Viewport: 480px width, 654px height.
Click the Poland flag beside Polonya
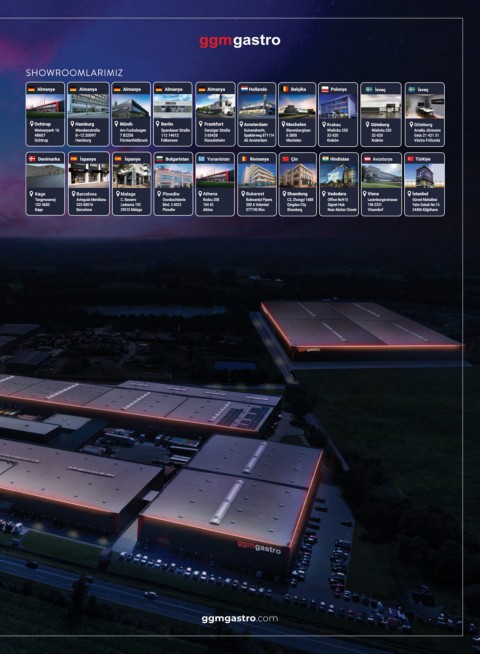click(325, 89)
